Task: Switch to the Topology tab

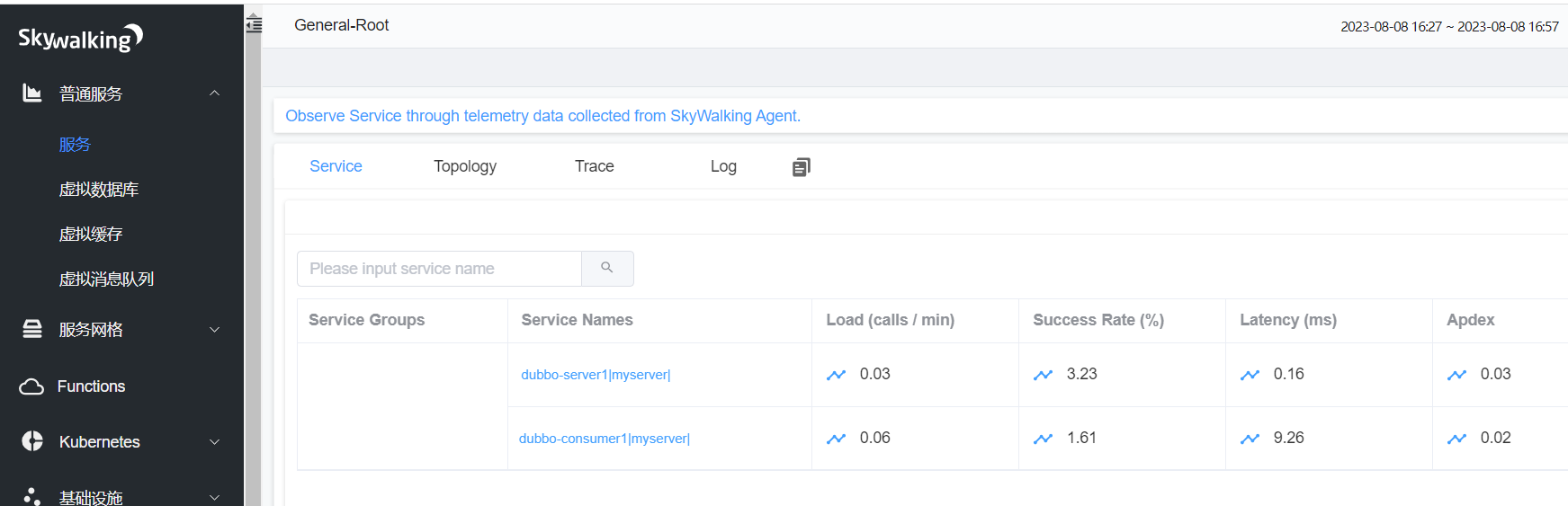Action: point(464,166)
